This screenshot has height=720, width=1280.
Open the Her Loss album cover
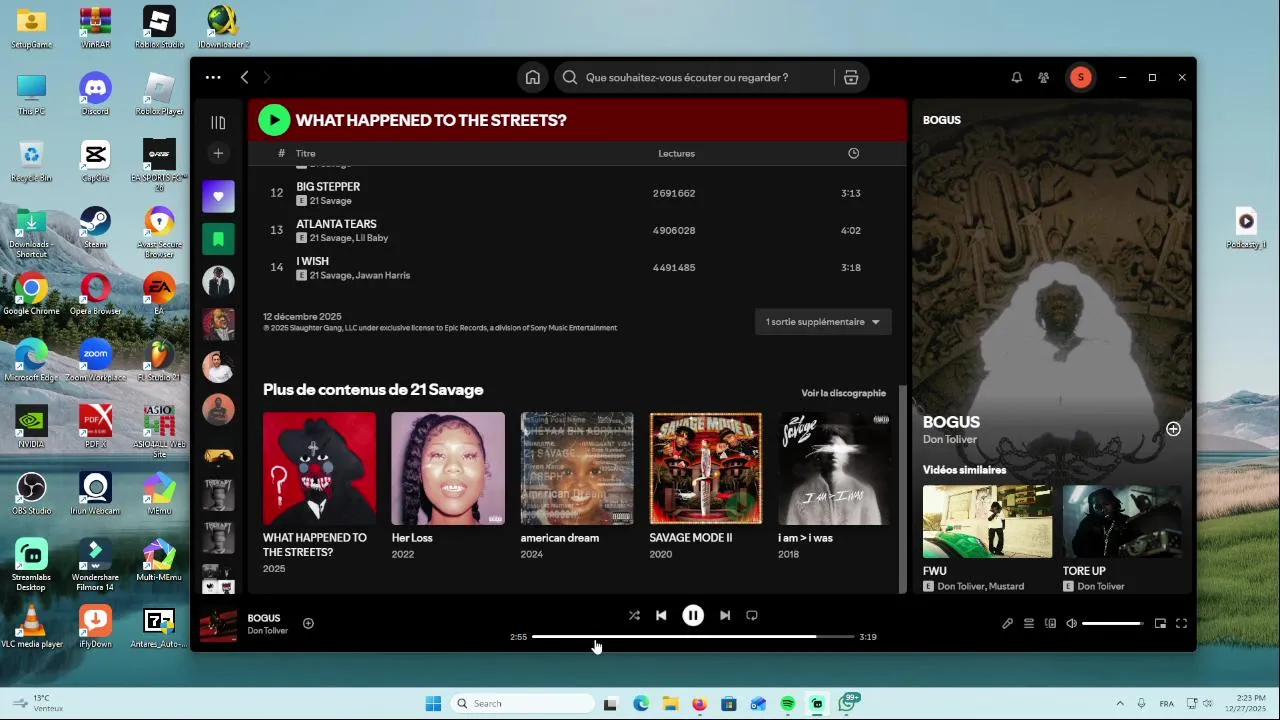coord(448,468)
